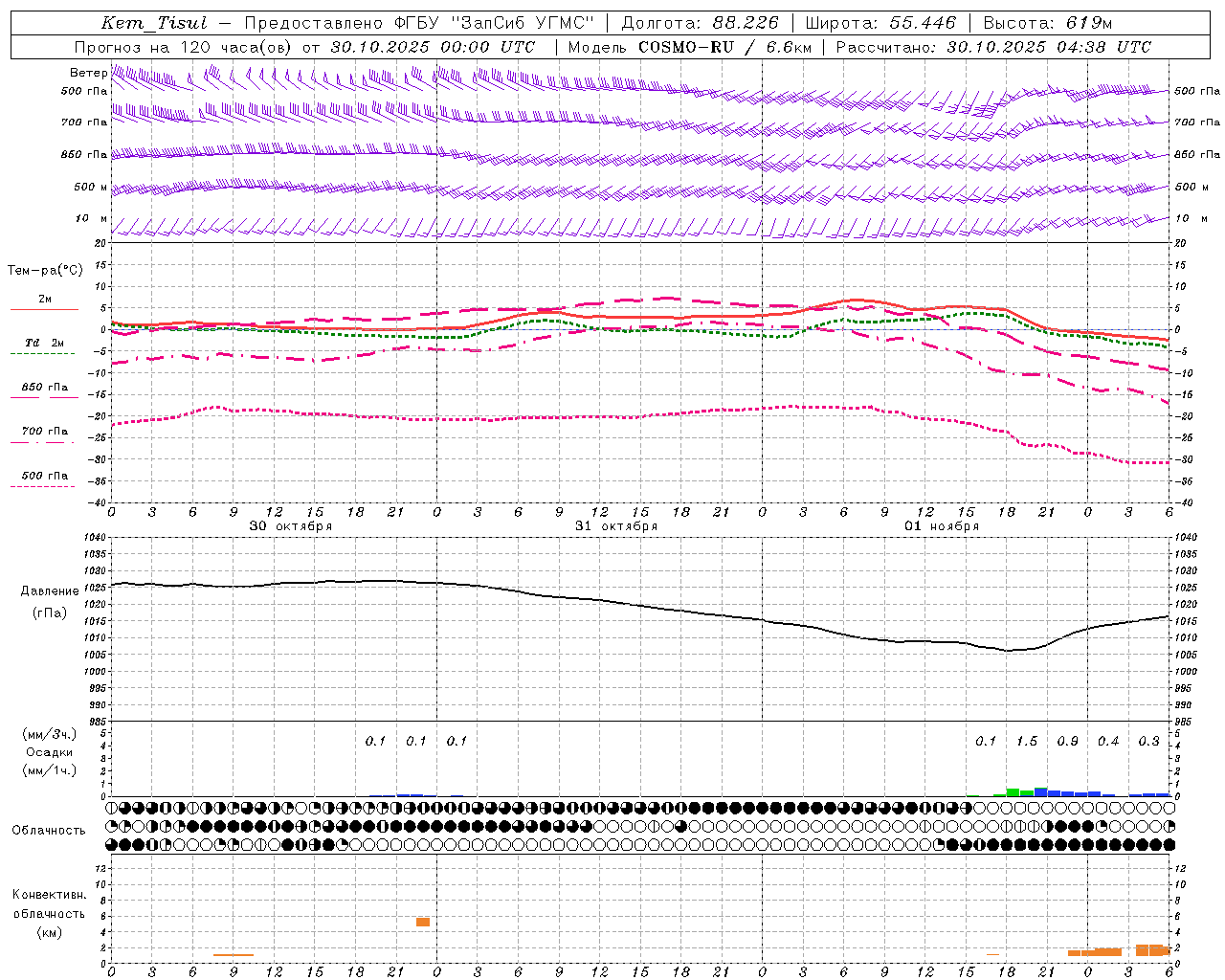The height and width of the screenshot is (980, 1225).
Task: Click the solid red 2м legend line sample
Action: [x=44, y=309]
